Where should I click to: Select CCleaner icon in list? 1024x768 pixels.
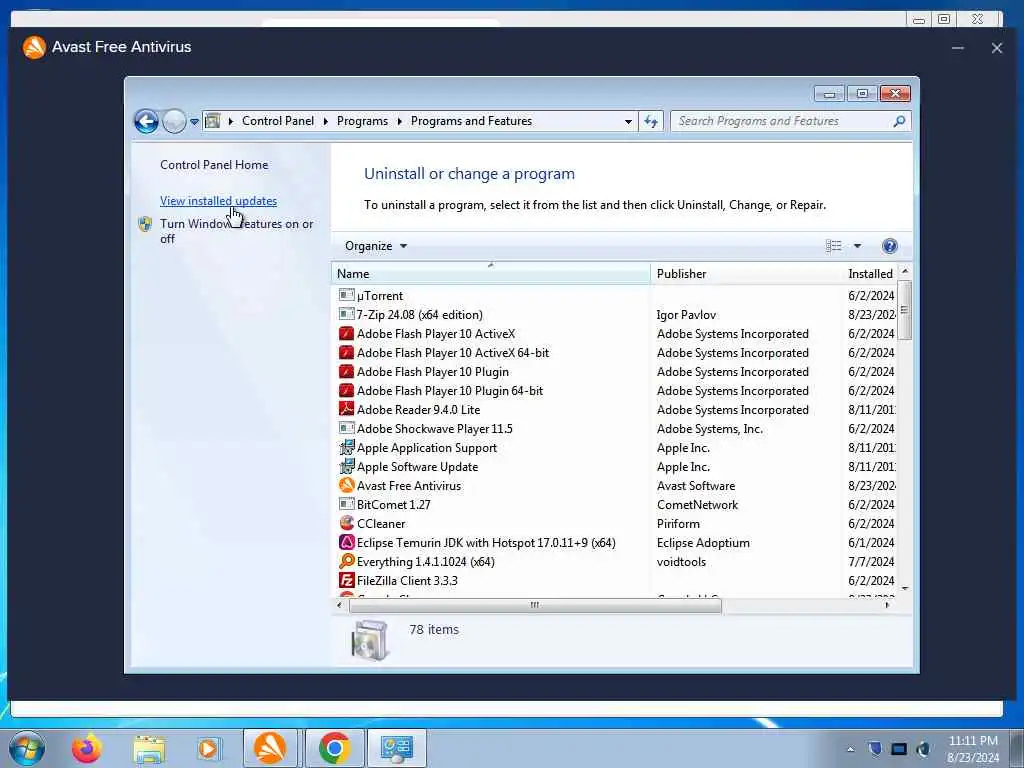[x=347, y=523]
